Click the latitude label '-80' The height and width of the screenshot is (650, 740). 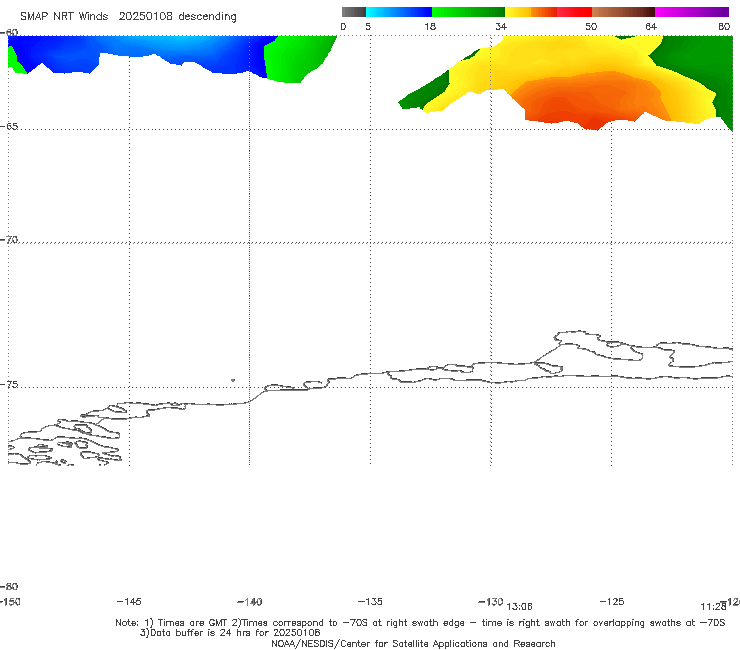(x=9, y=586)
